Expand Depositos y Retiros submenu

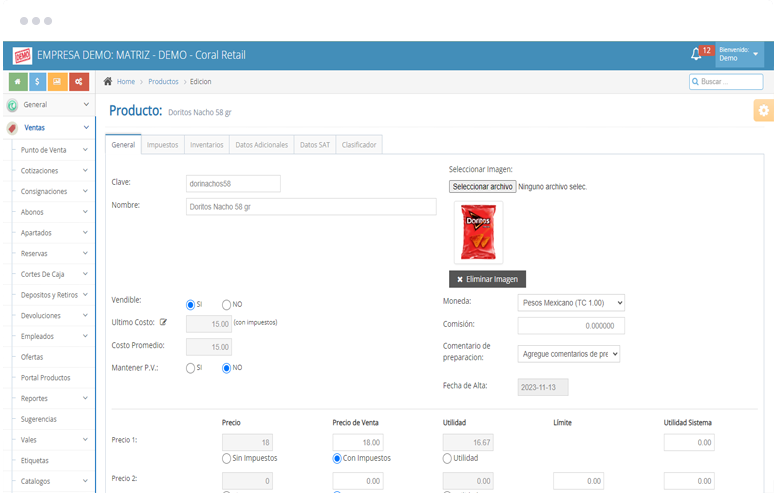[85, 295]
